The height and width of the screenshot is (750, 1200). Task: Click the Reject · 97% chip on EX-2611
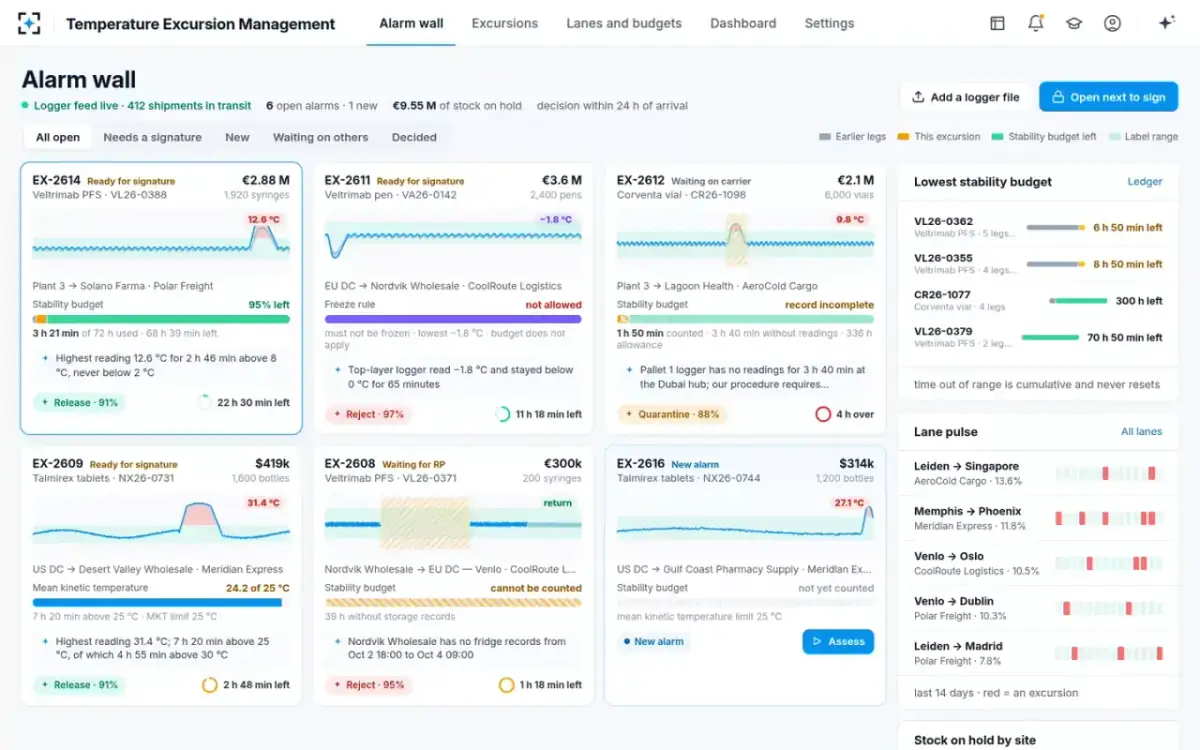368,414
